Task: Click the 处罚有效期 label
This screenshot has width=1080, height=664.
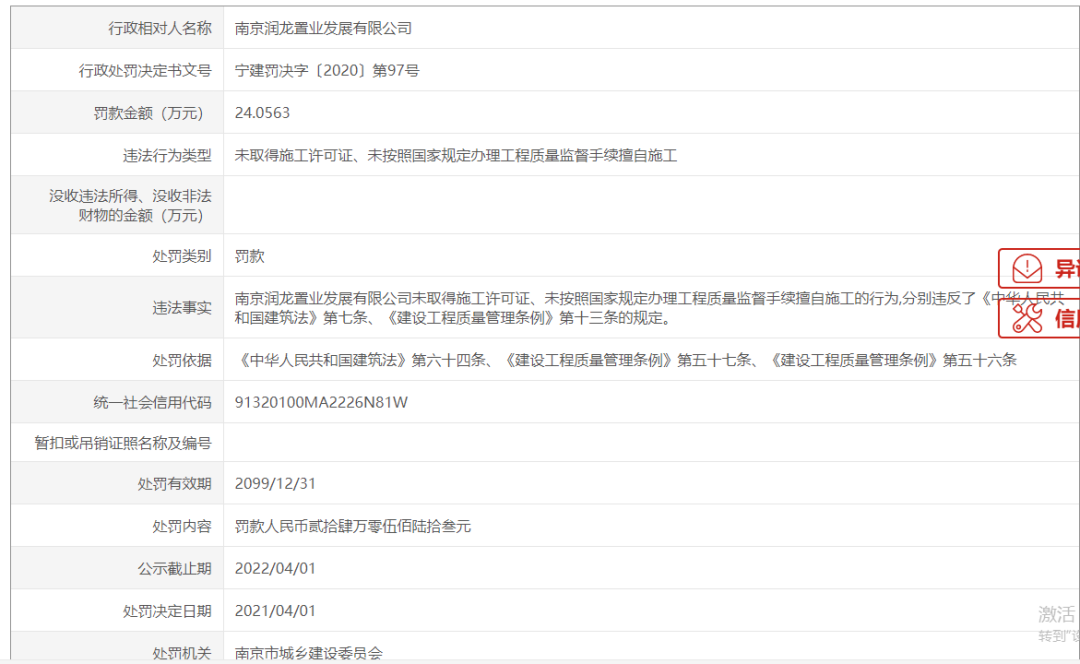Action: coord(174,484)
